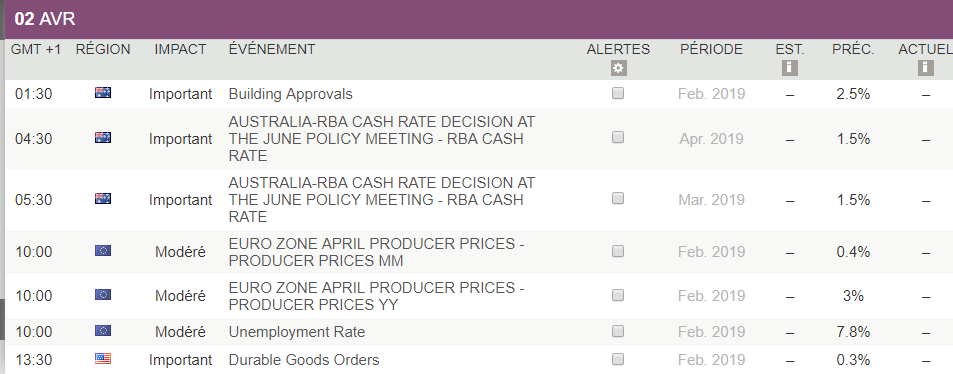Click the 02 AVR date header
Image resolution: width=953 pixels, height=374 pixels.
click(45, 19)
